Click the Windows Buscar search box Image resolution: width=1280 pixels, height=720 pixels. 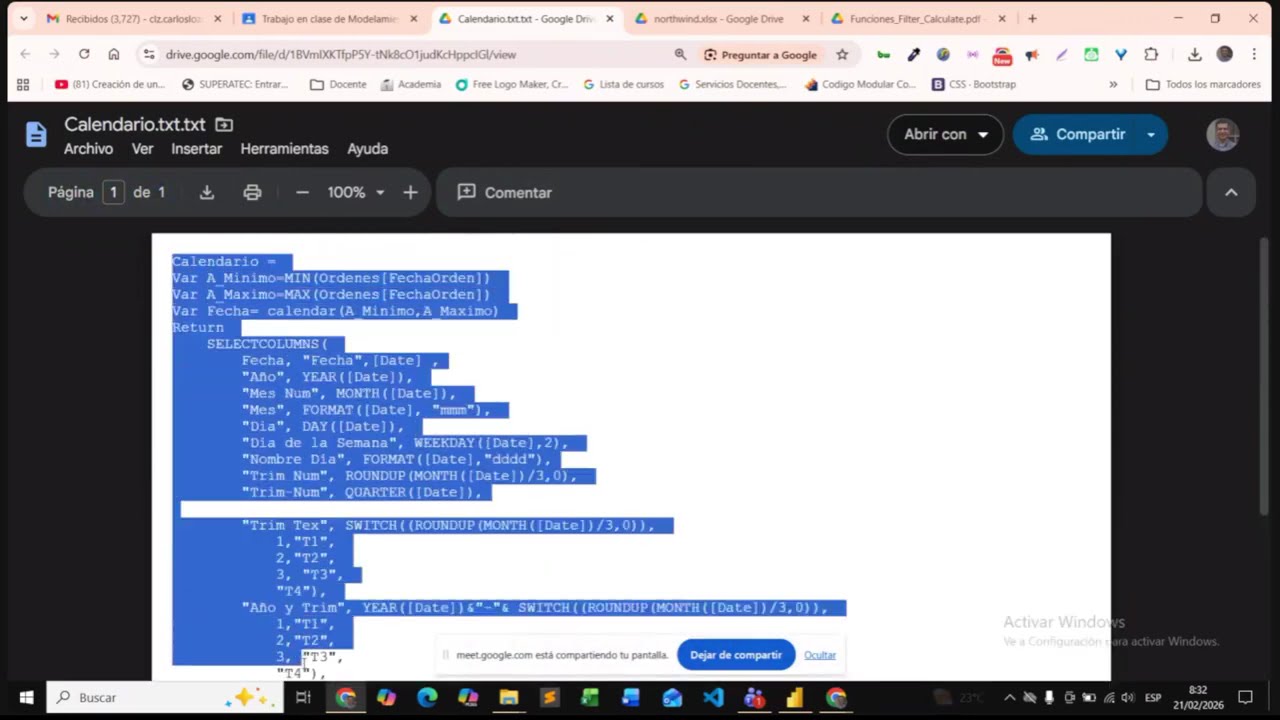(x=165, y=697)
